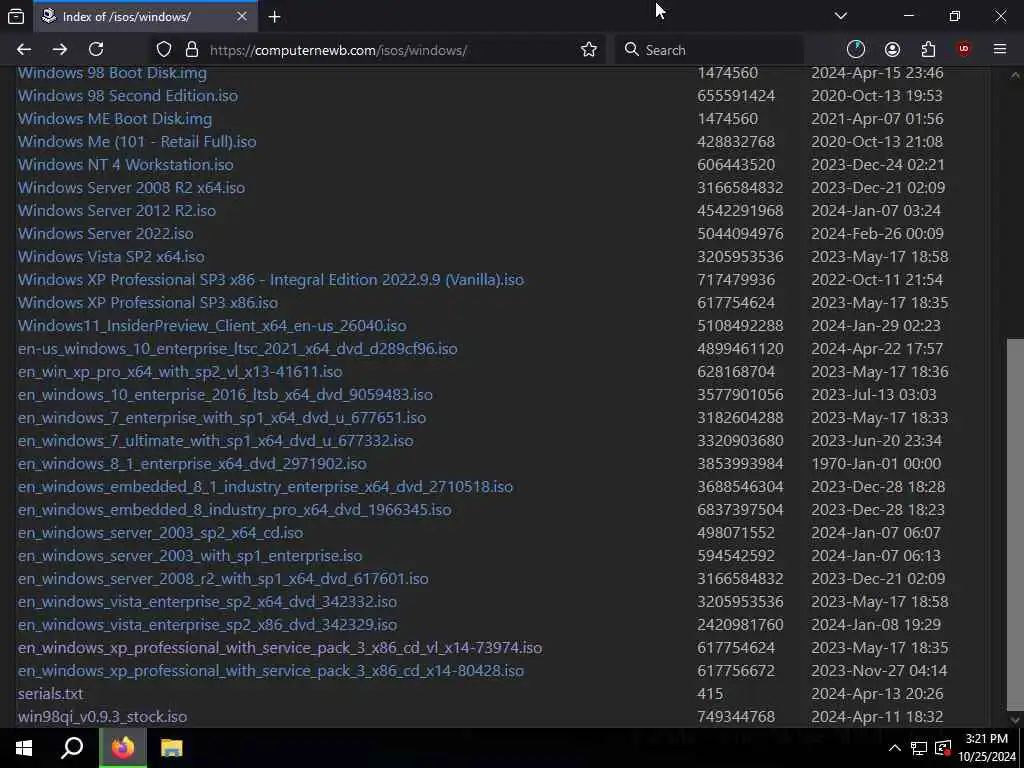The image size is (1024, 768).
Task: Open Windows taskbar search
Action: [x=72, y=748]
